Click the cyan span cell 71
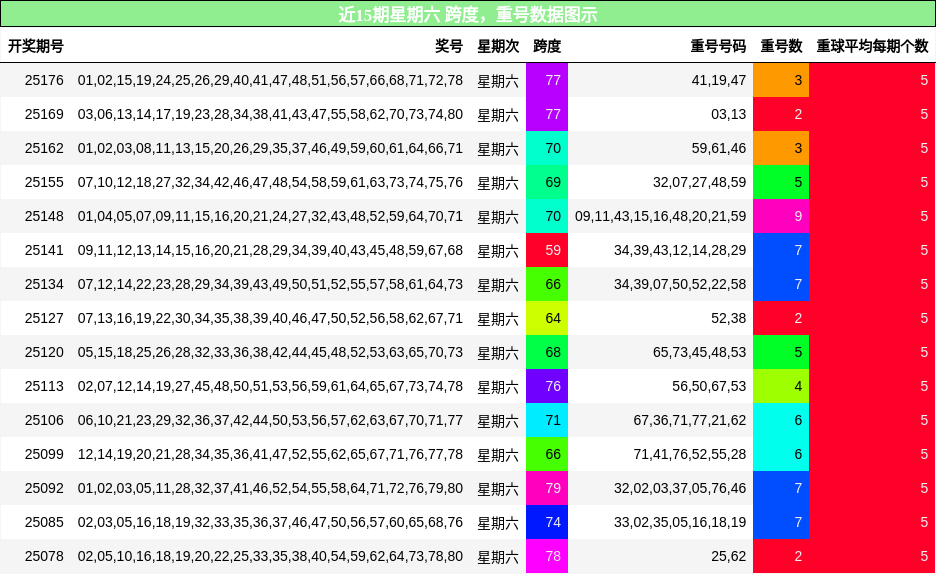Image resolution: width=936 pixels, height=574 pixels. (547, 420)
